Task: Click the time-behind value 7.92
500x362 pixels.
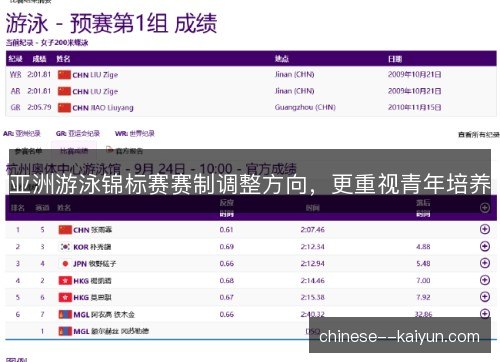Action: (x=423, y=297)
